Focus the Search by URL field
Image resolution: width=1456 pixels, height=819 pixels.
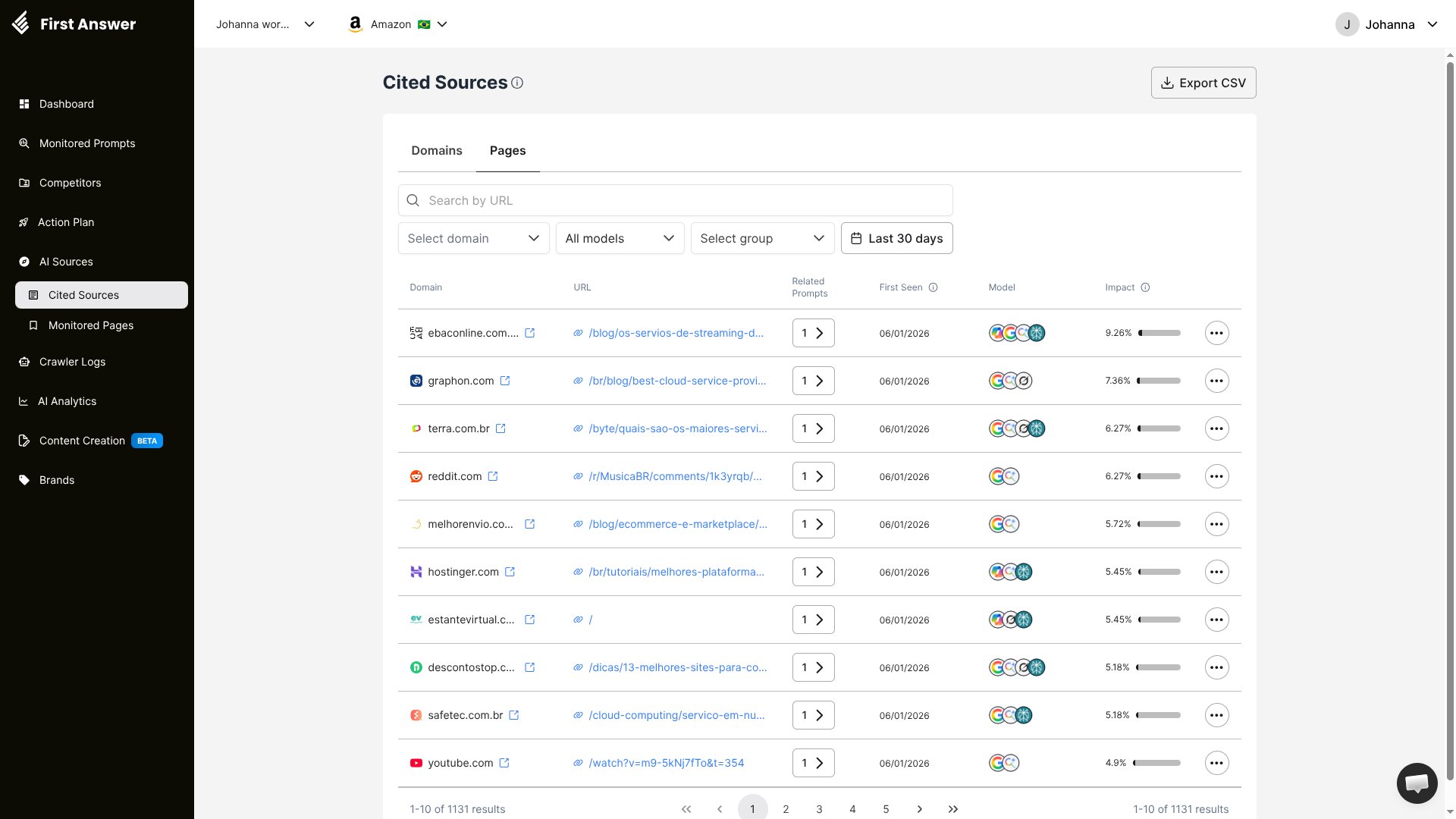[x=675, y=200]
